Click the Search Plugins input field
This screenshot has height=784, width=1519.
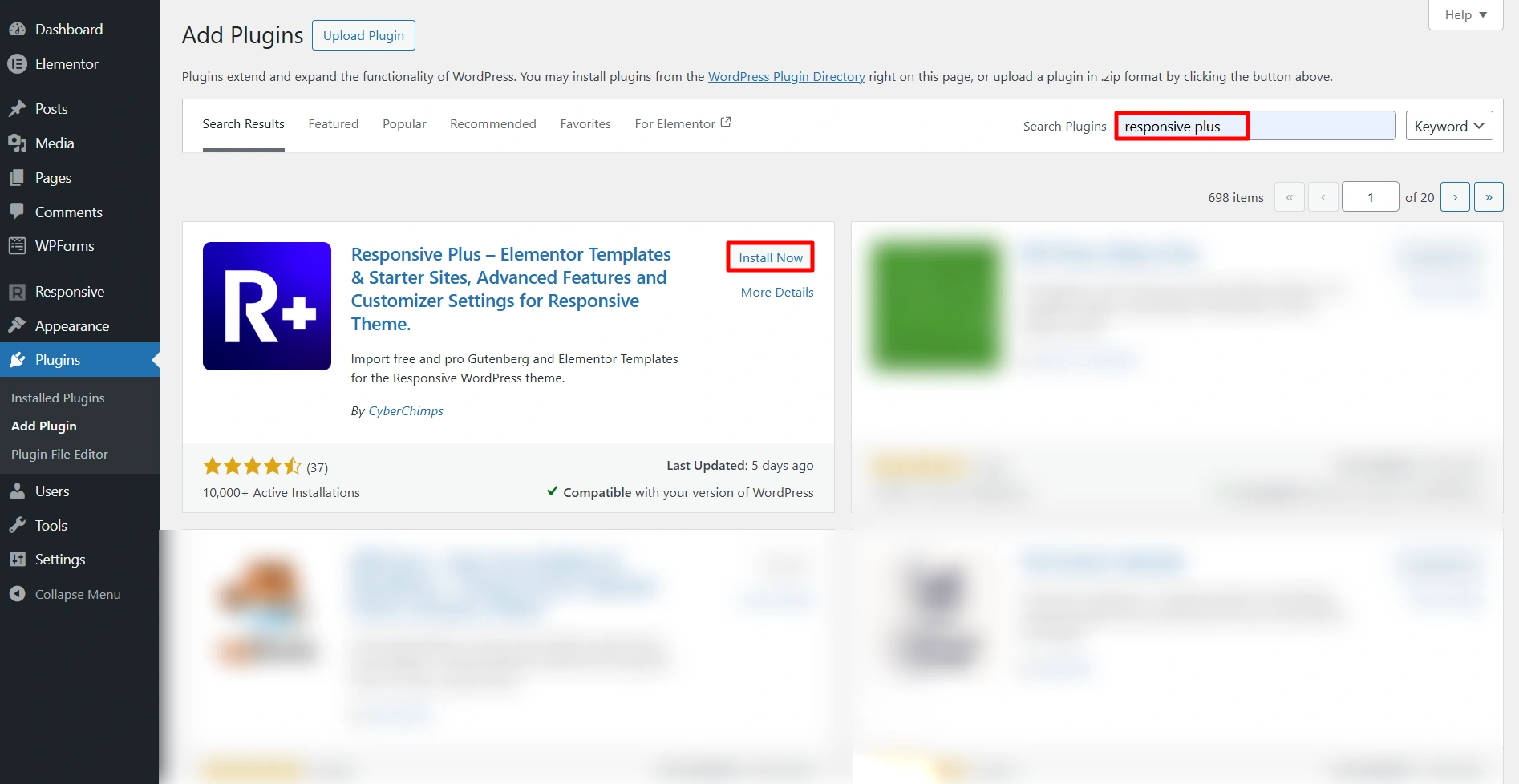coord(1255,126)
